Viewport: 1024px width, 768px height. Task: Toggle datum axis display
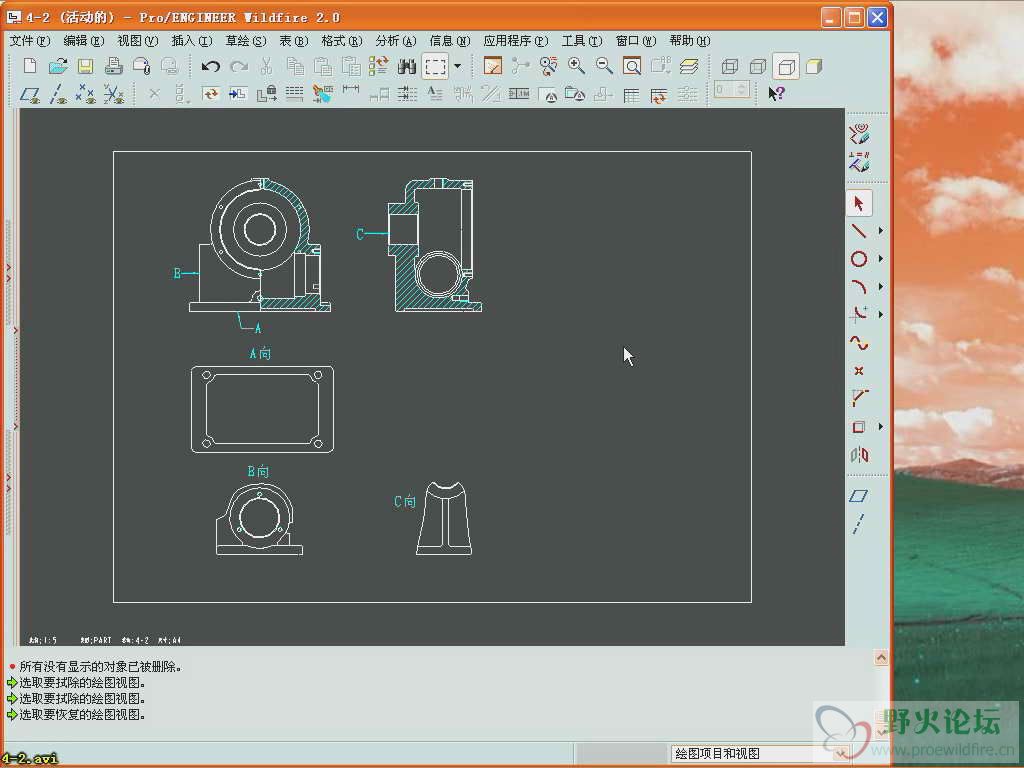tap(58, 94)
